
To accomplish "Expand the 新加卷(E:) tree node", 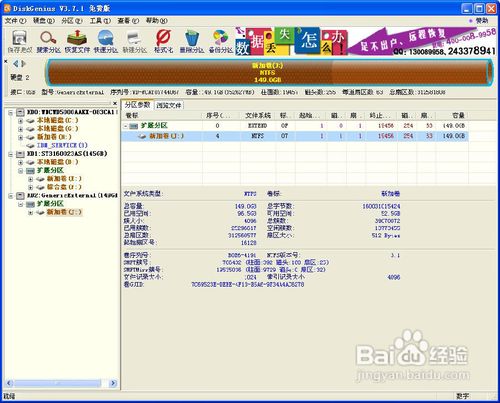I will coord(31,179).
